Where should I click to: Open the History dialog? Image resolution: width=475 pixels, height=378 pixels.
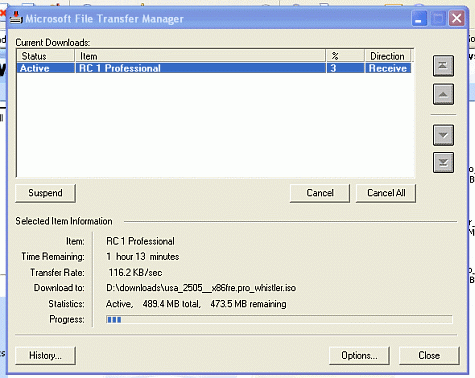[x=45, y=355]
